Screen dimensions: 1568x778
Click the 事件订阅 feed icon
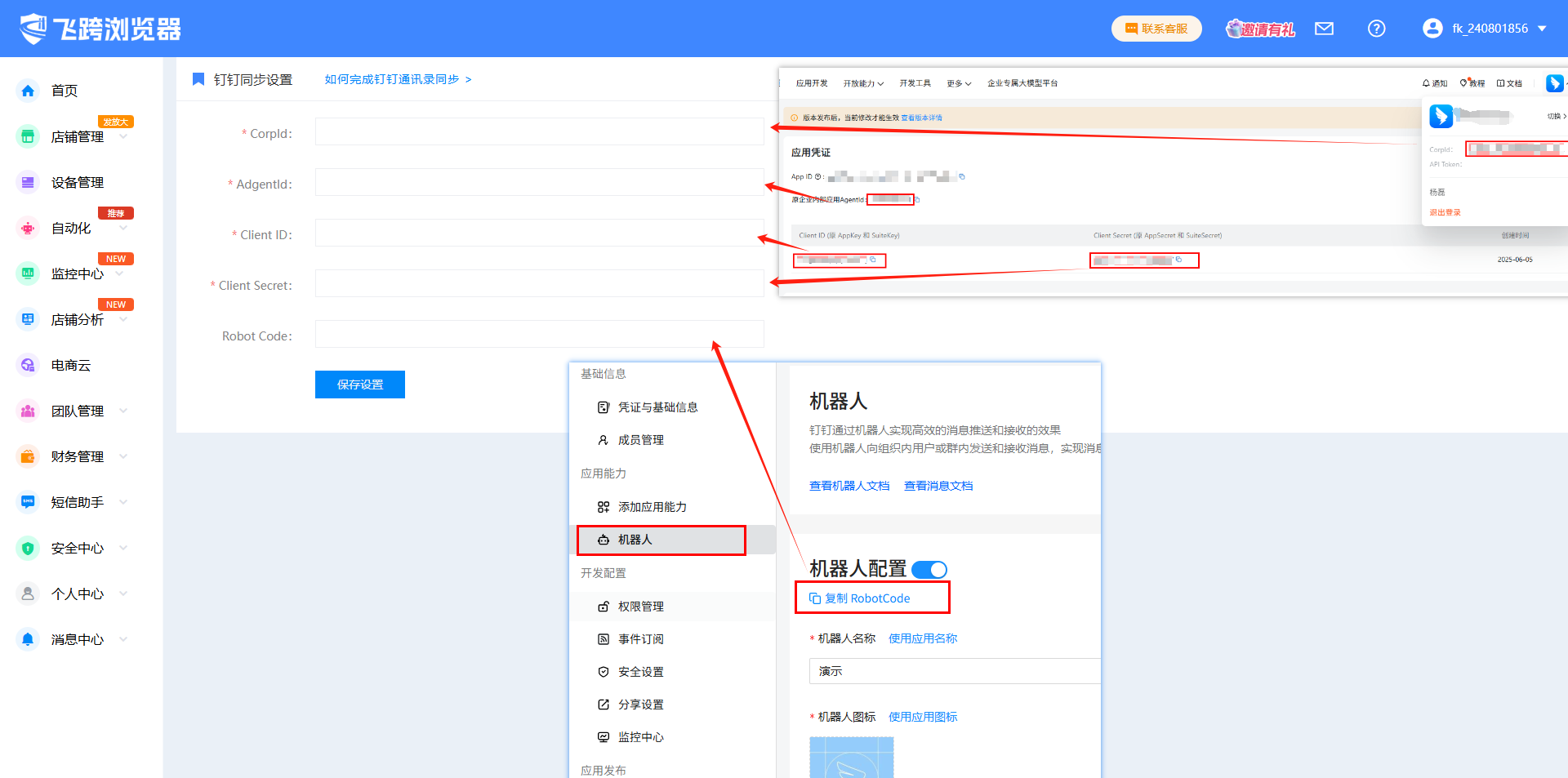click(604, 639)
